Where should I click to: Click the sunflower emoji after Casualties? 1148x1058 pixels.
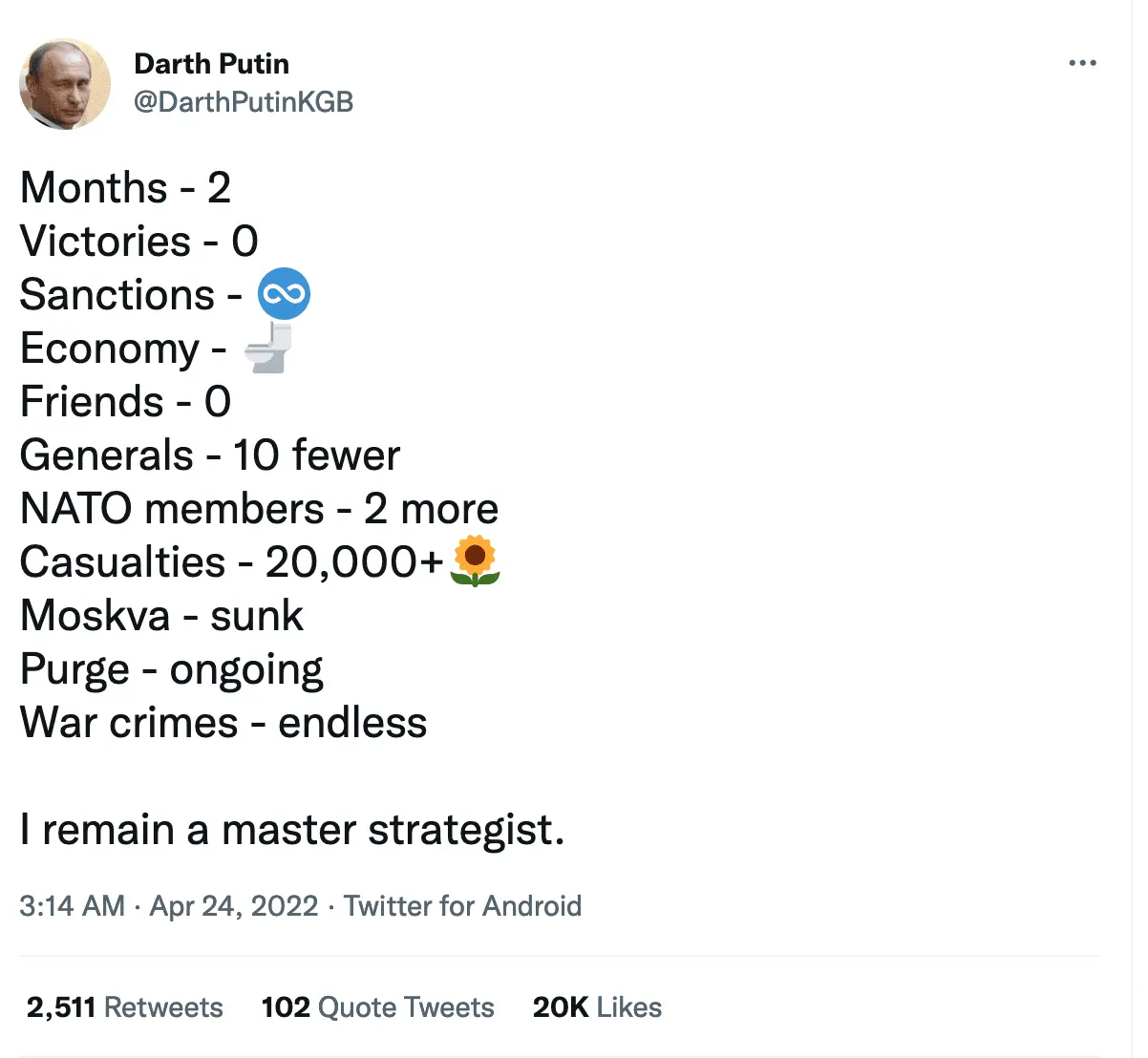[475, 561]
